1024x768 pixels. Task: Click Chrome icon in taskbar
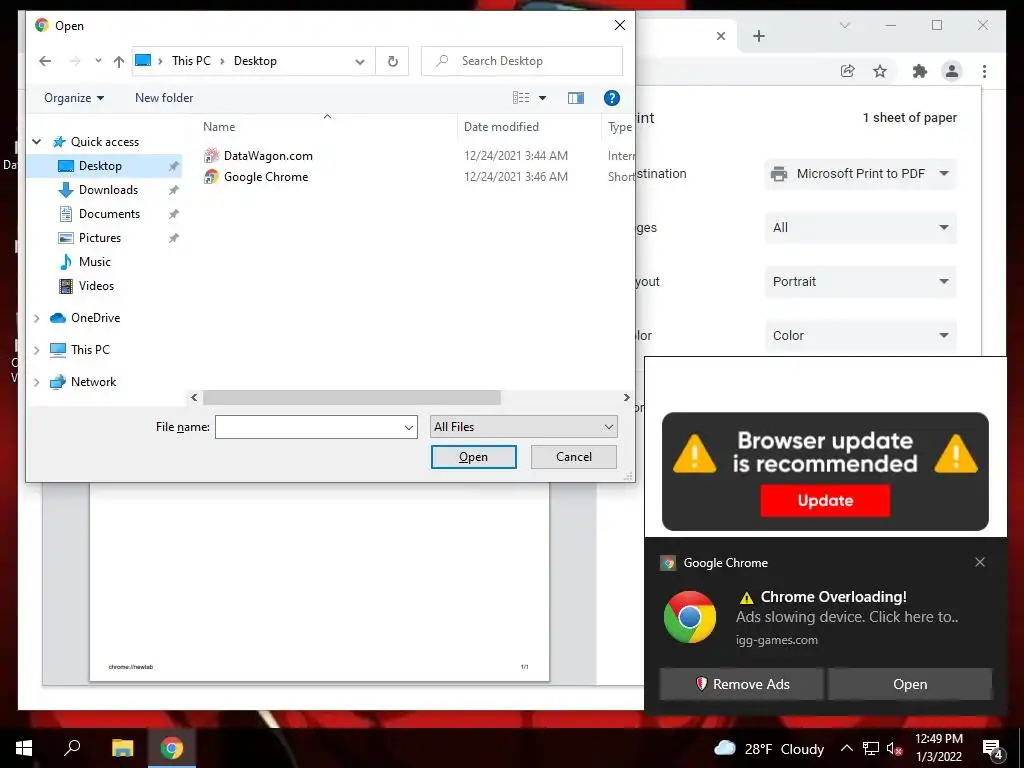click(172, 748)
